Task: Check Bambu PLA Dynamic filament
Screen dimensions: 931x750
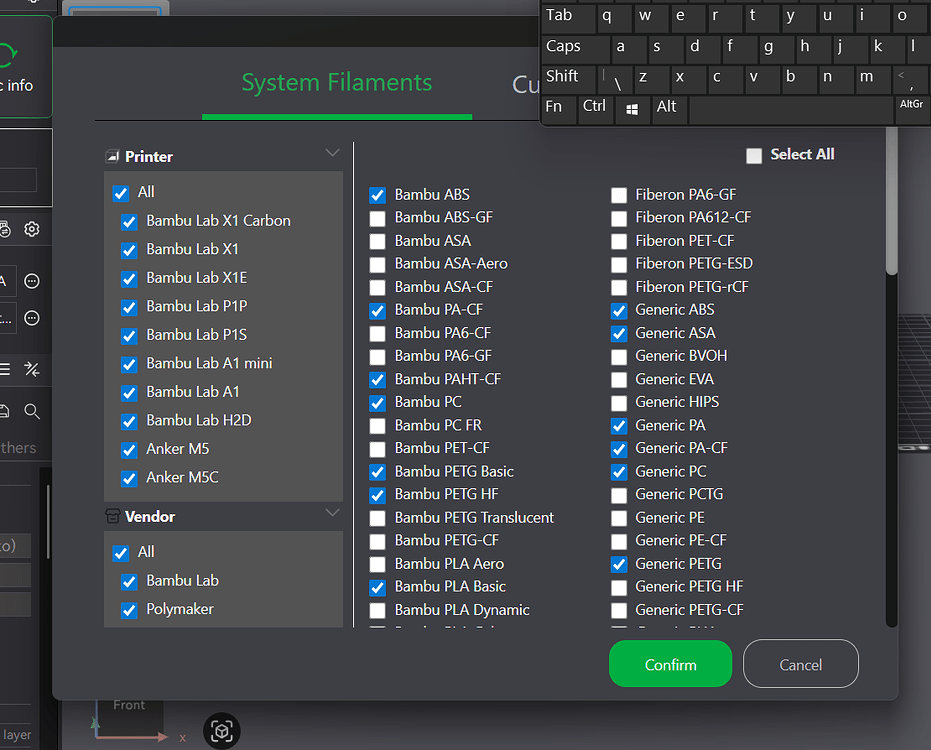Action: coord(377,610)
